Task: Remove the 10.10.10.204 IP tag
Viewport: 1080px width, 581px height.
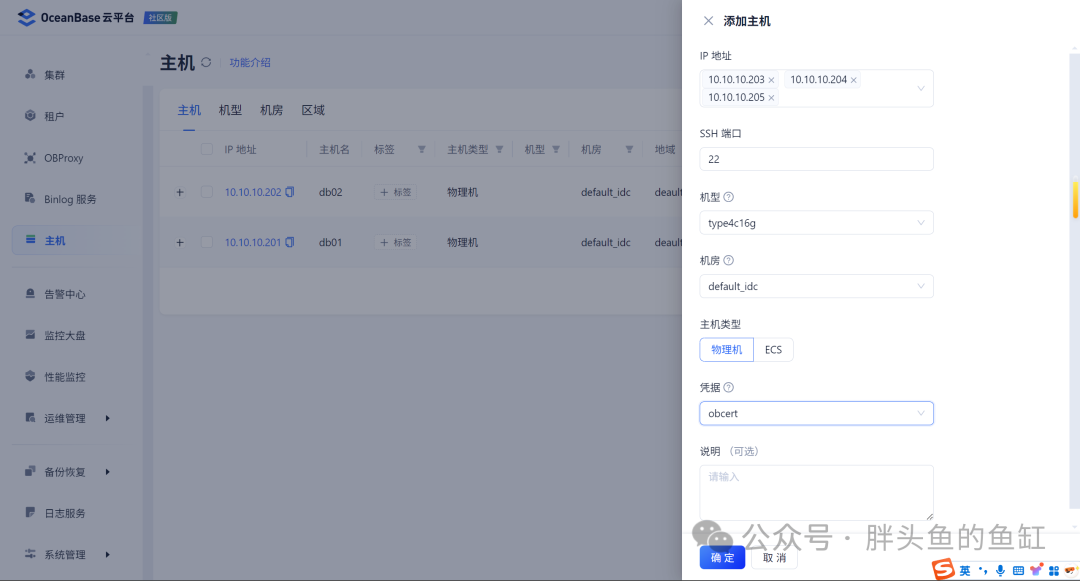Action: tap(853, 80)
